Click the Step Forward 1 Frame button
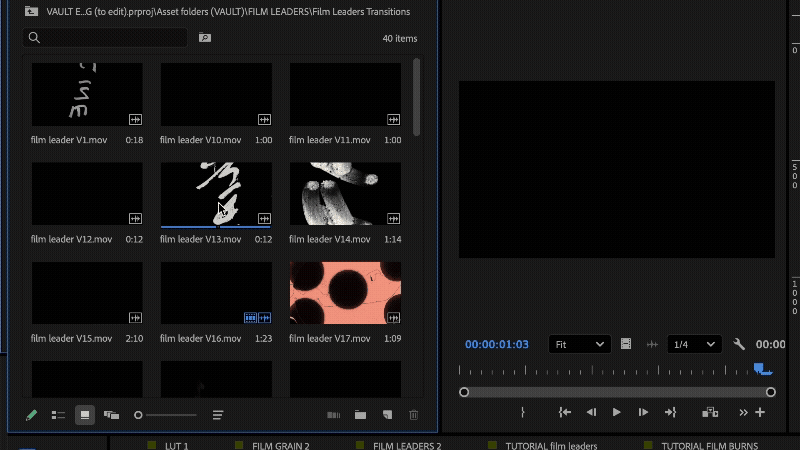Screen dimensions: 800x450 (643, 412)
